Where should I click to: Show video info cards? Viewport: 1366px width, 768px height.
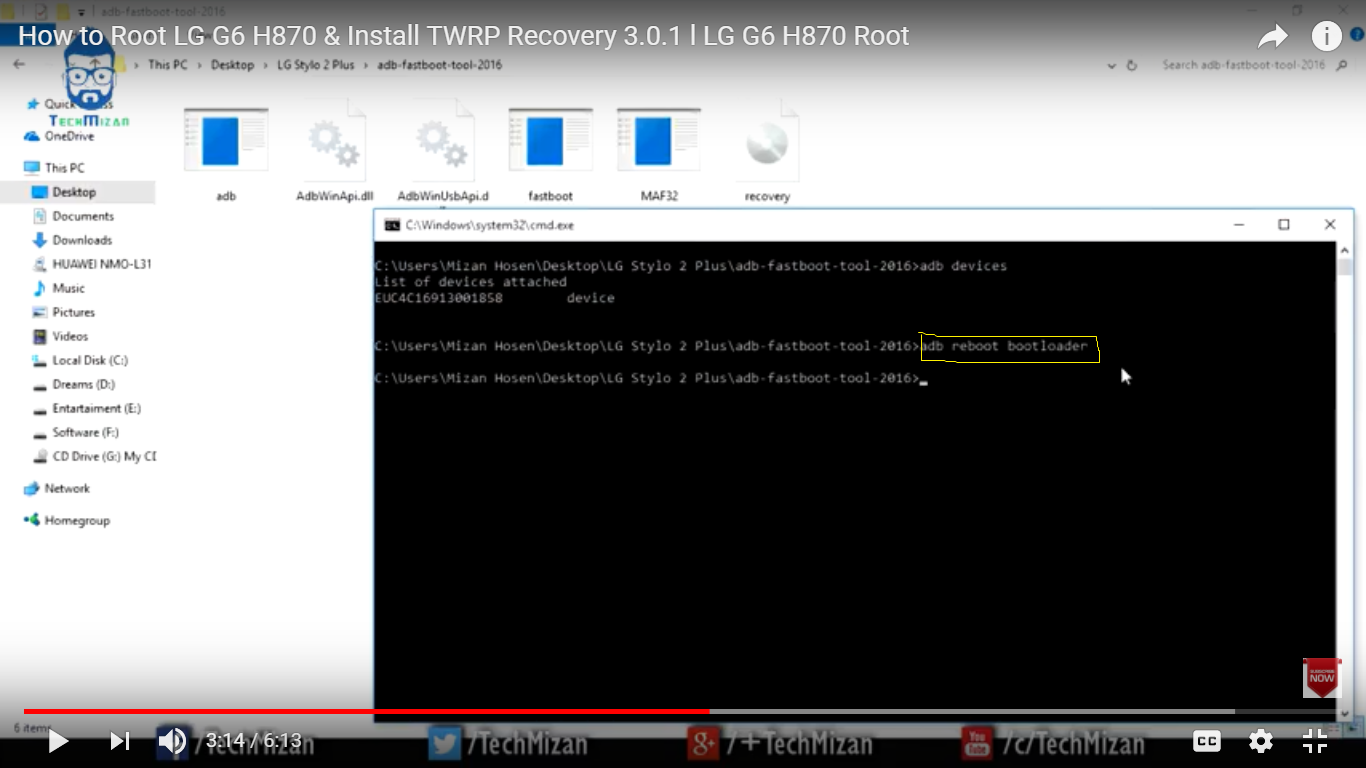pos(1326,37)
